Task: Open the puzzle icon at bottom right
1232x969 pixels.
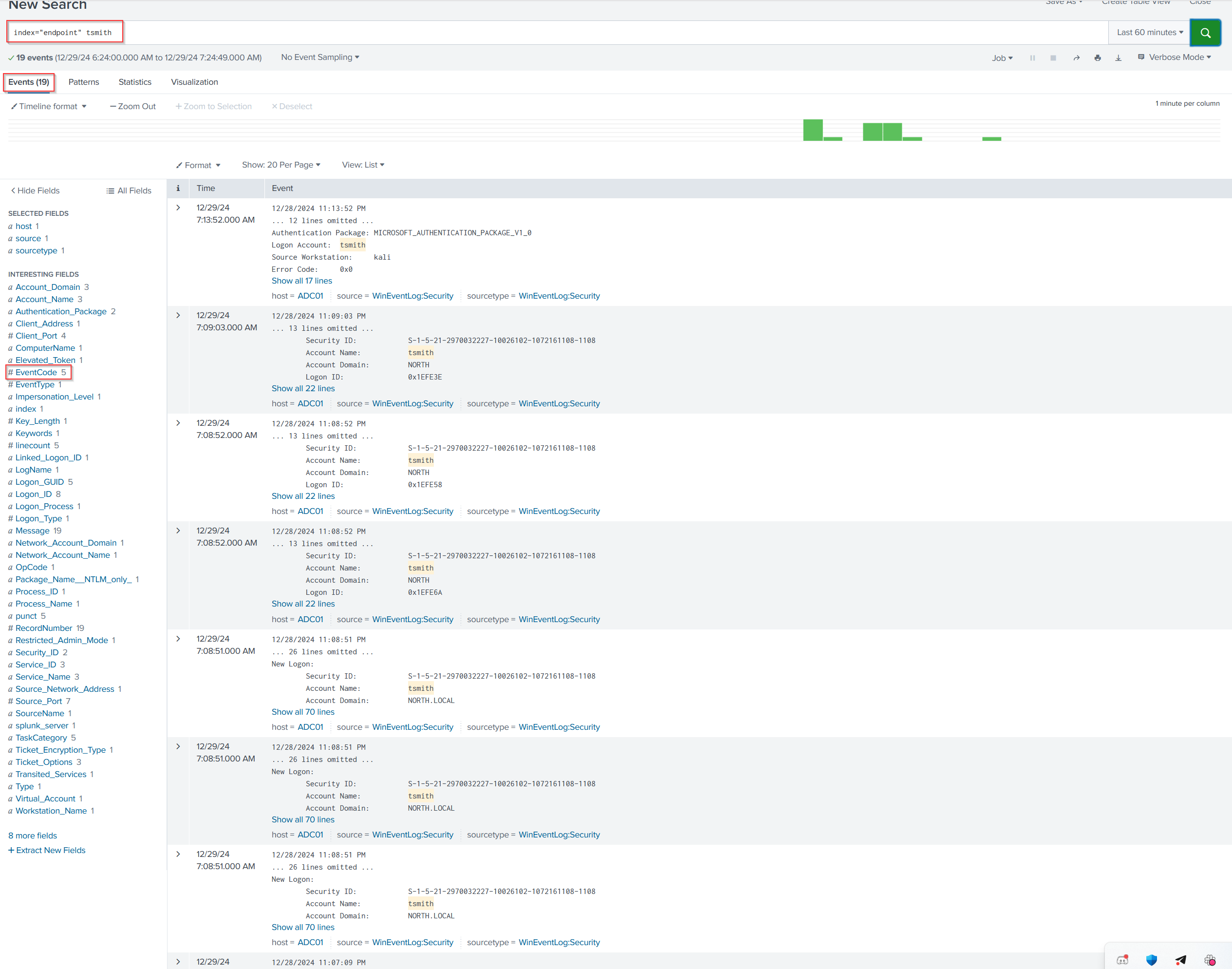Action: 1210,960
